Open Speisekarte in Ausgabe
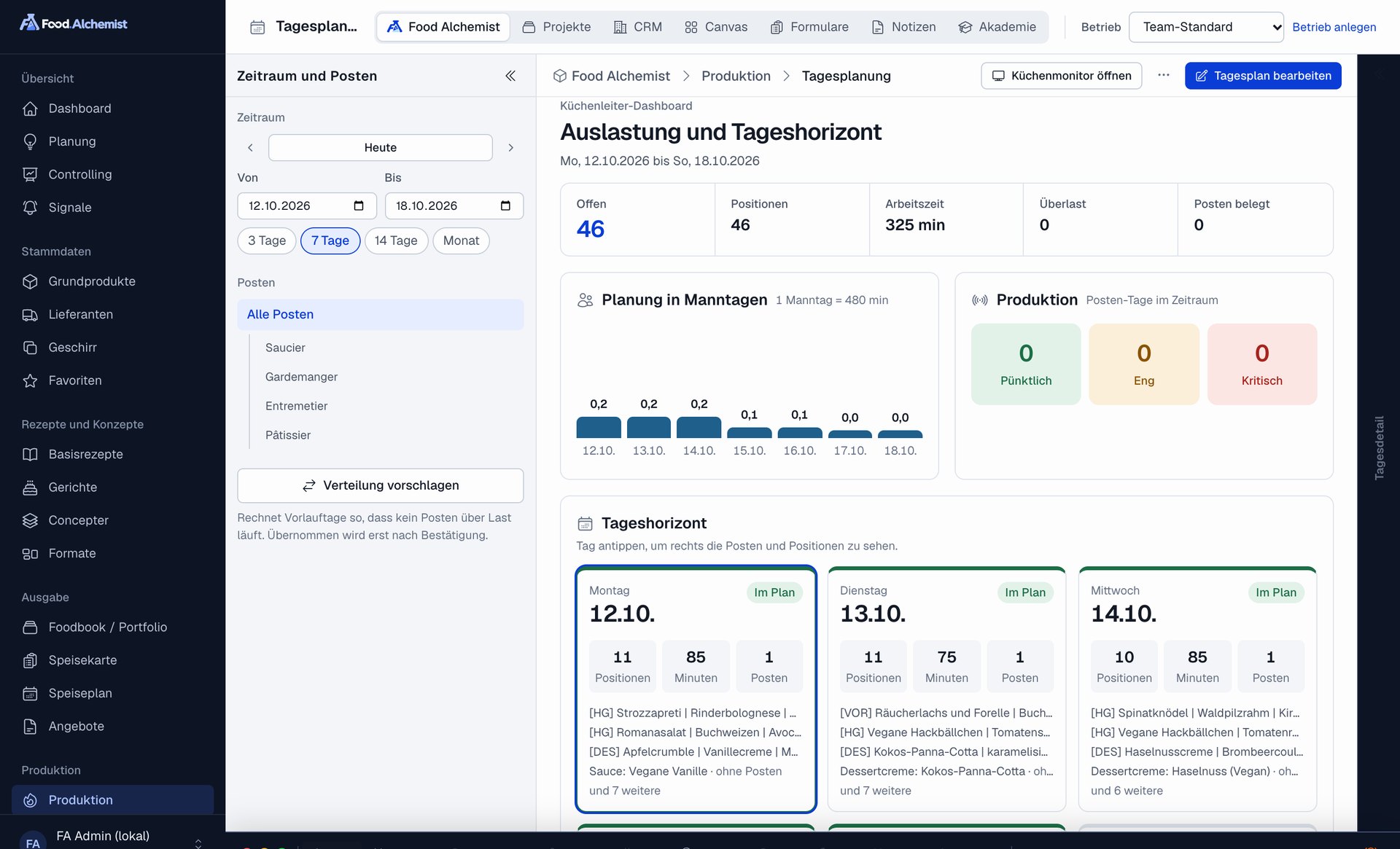The image size is (1400, 849). [112, 660]
